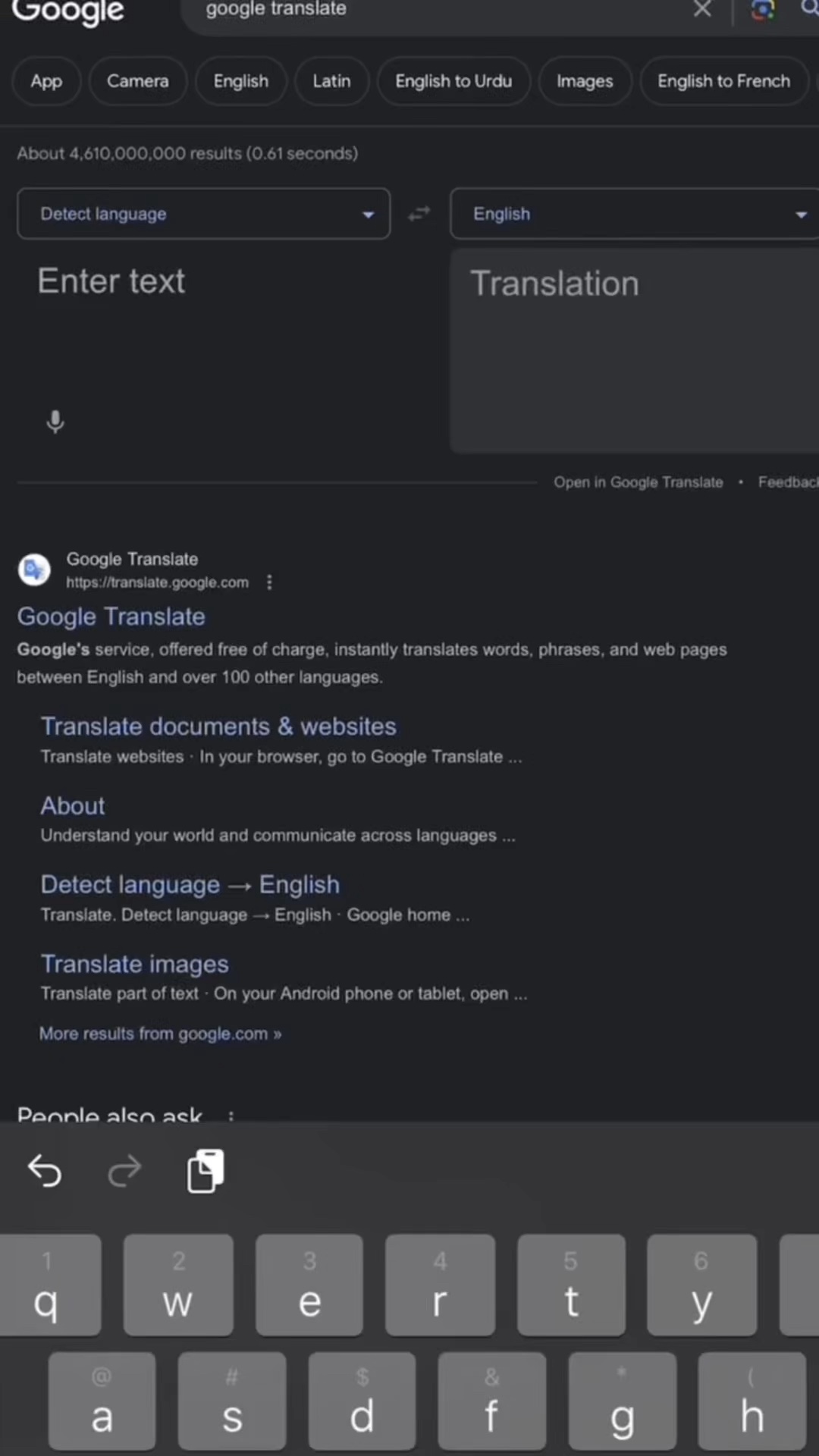The height and width of the screenshot is (1456, 819).
Task: Switch to the Images filter chip
Action: pos(584,81)
